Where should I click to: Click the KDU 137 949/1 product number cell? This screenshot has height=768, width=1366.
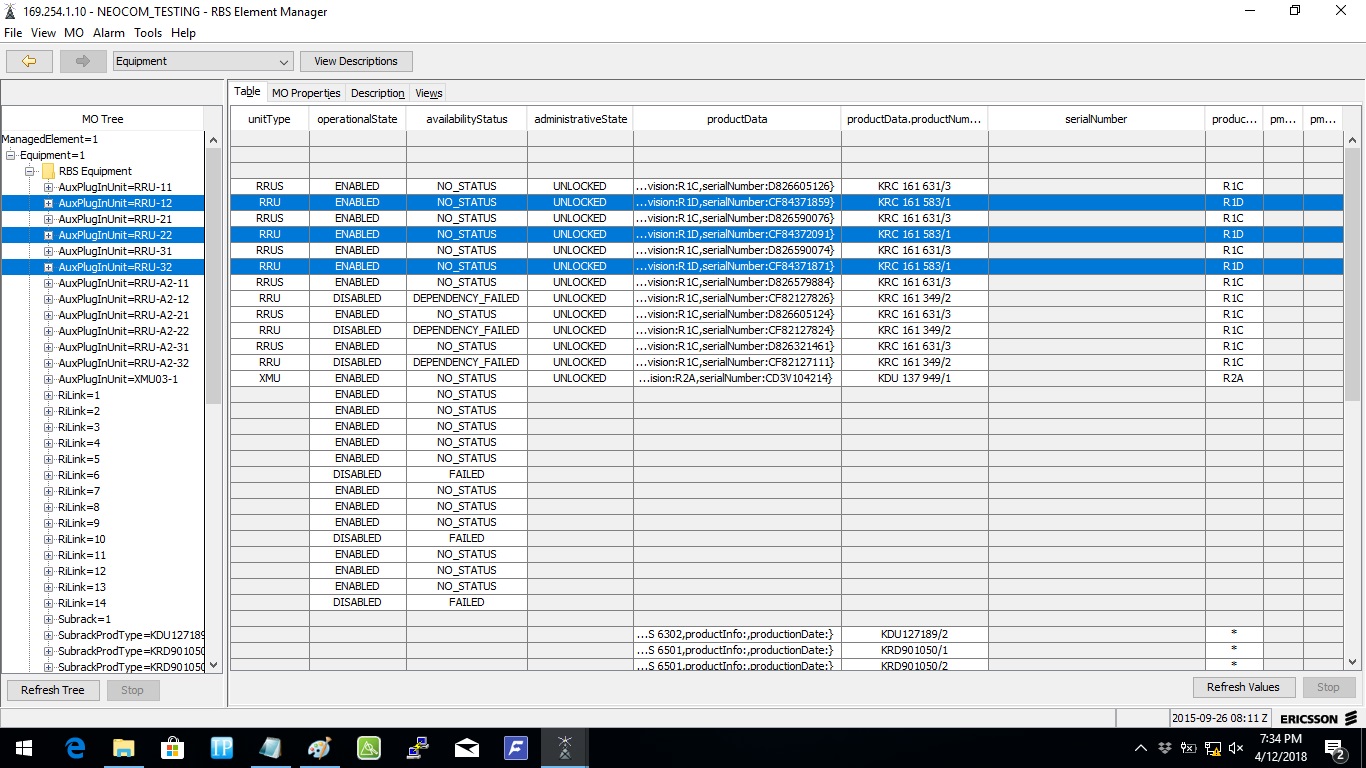click(914, 379)
